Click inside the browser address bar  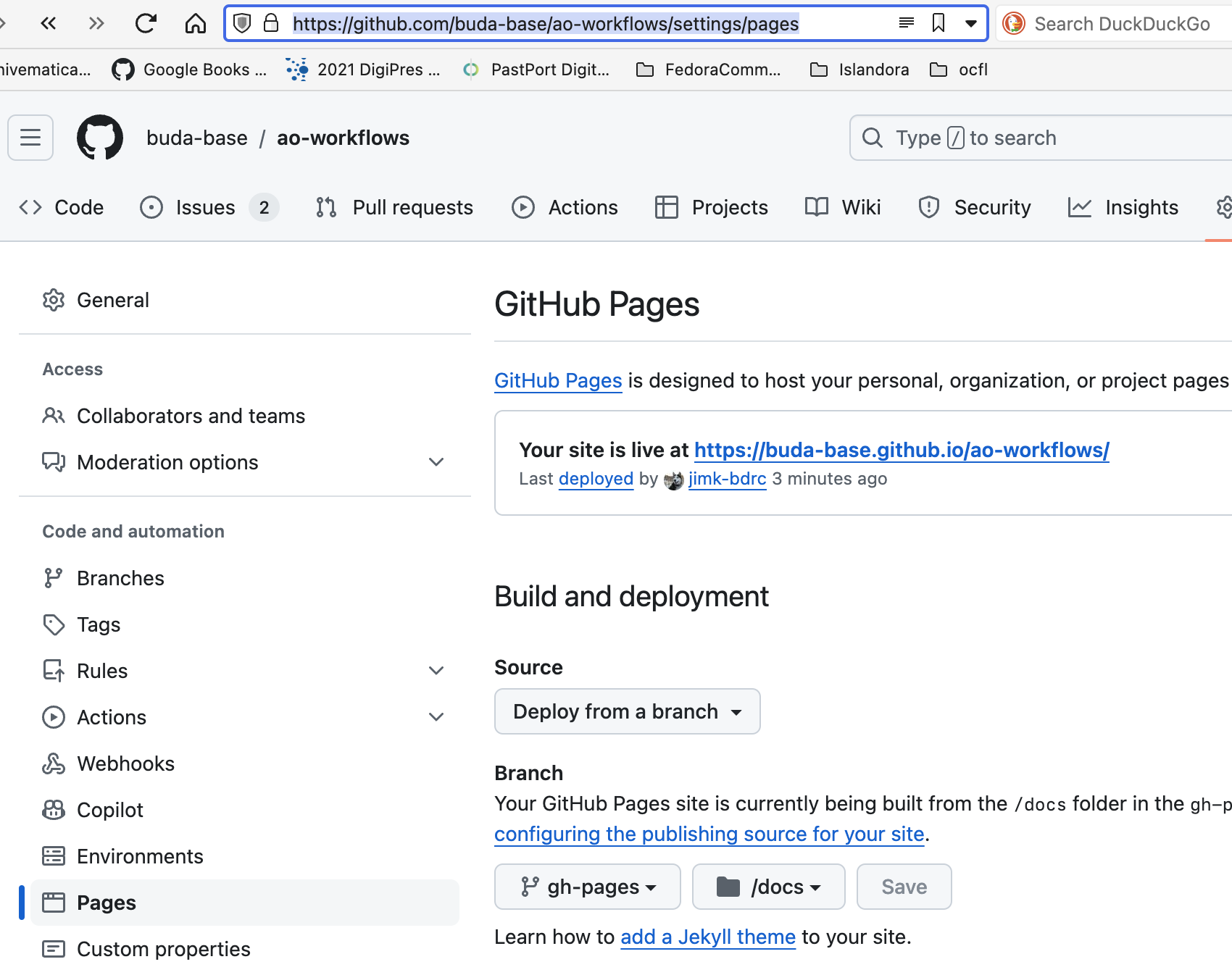coord(544,22)
